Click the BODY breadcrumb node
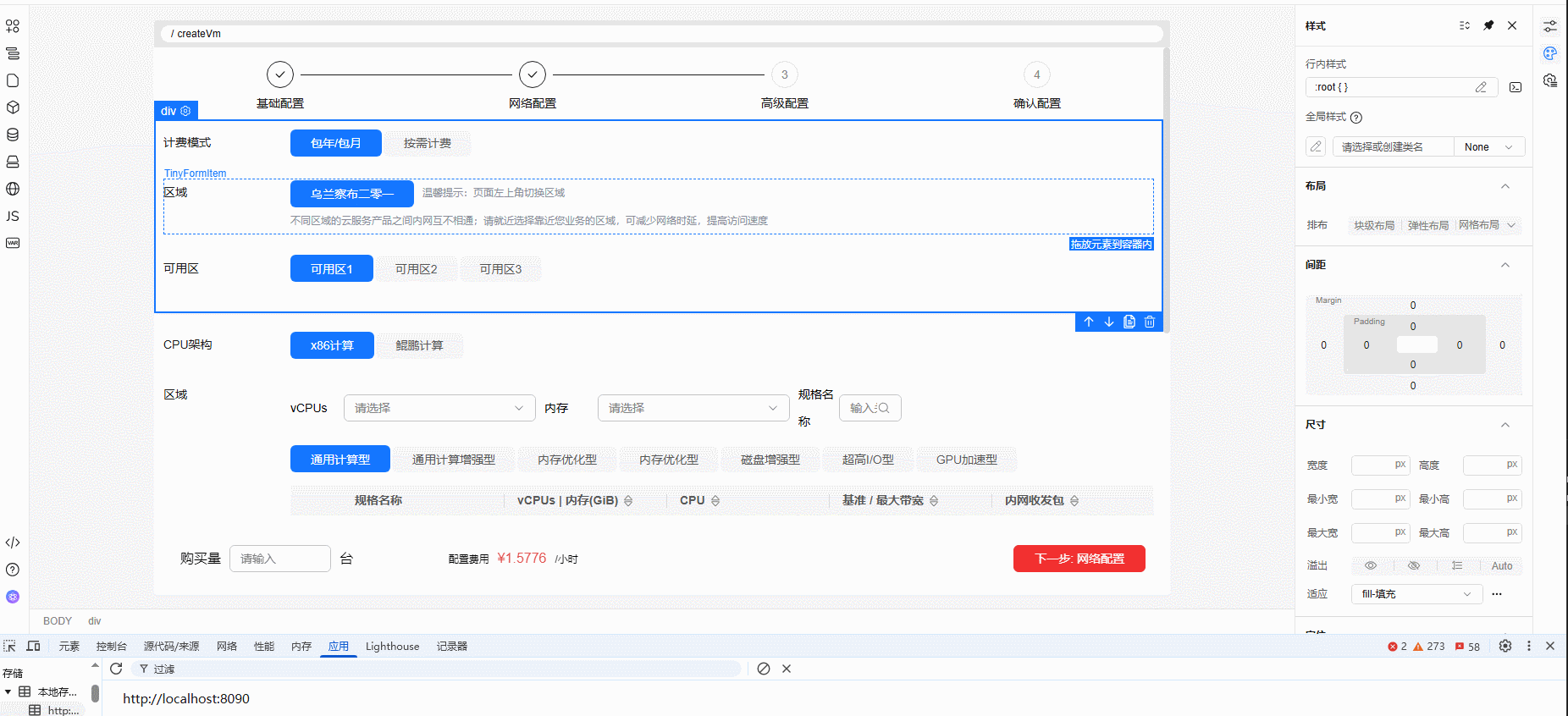This screenshot has height=716, width=1568. (x=58, y=621)
